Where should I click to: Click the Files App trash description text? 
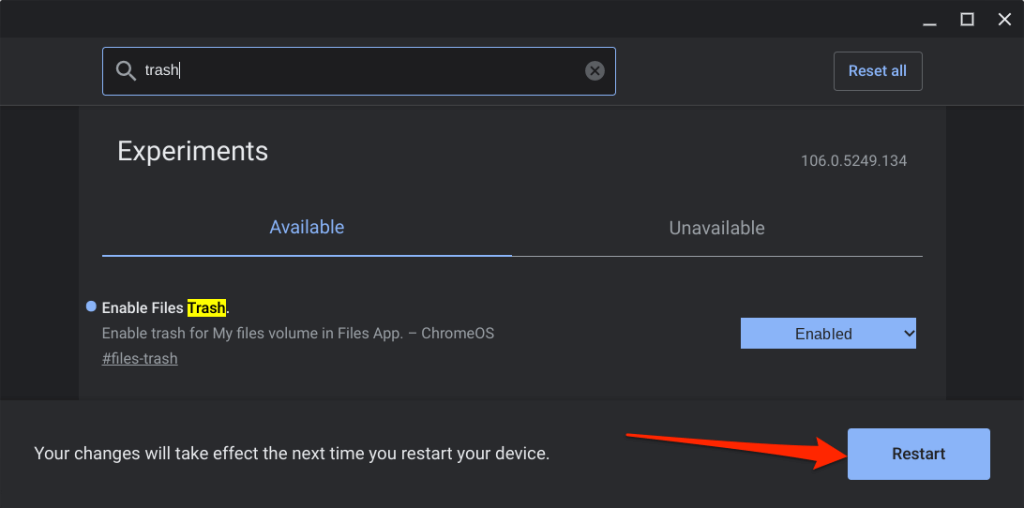298,333
